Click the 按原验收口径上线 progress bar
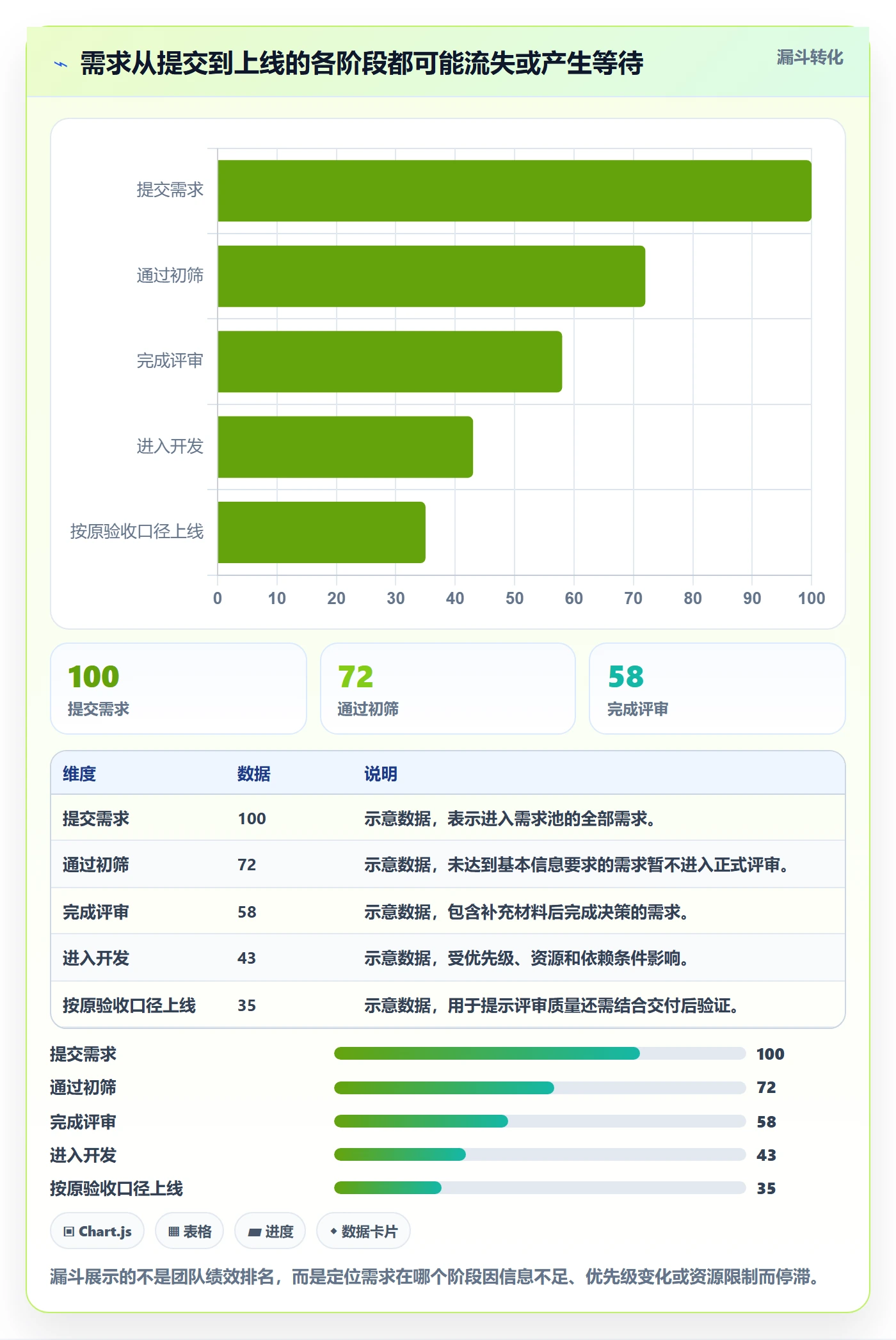Image resolution: width=896 pixels, height=1340 pixels. pos(540,1188)
